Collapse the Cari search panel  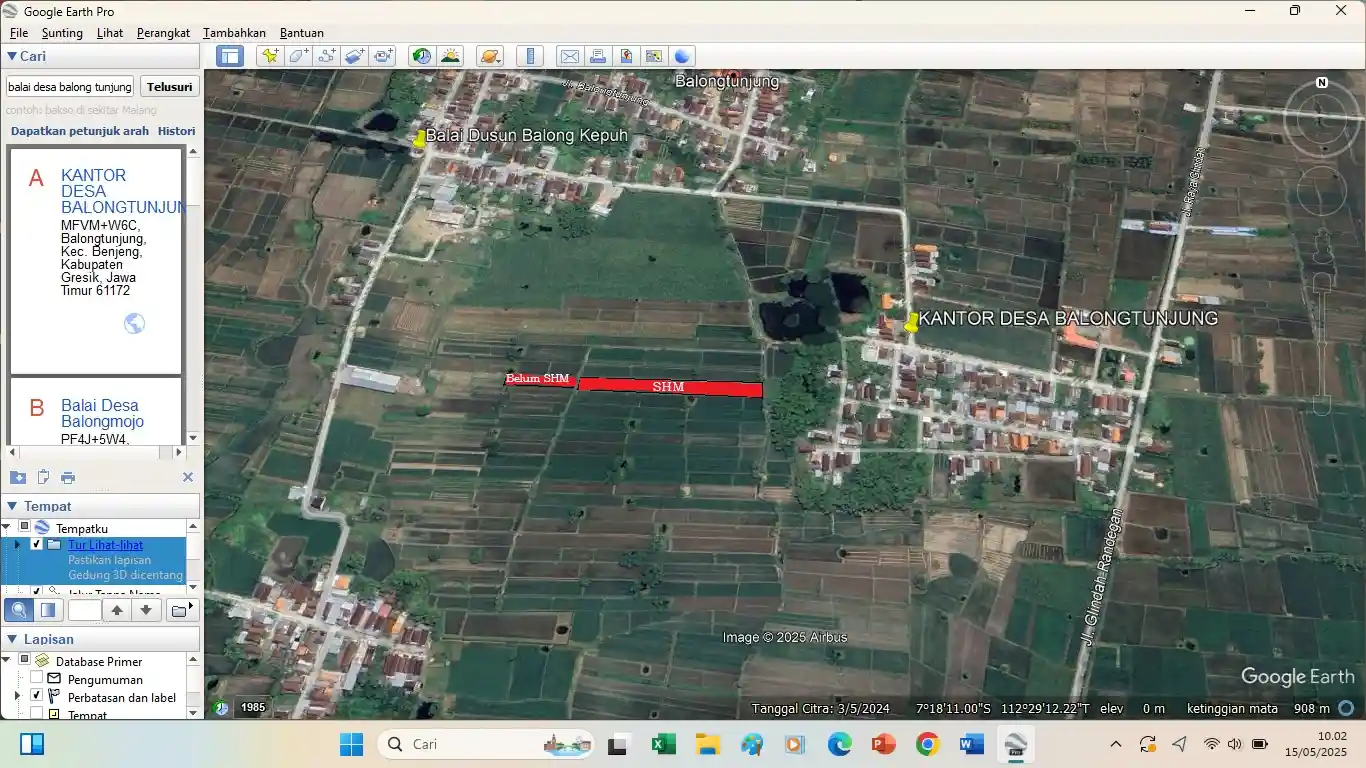click(11, 56)
